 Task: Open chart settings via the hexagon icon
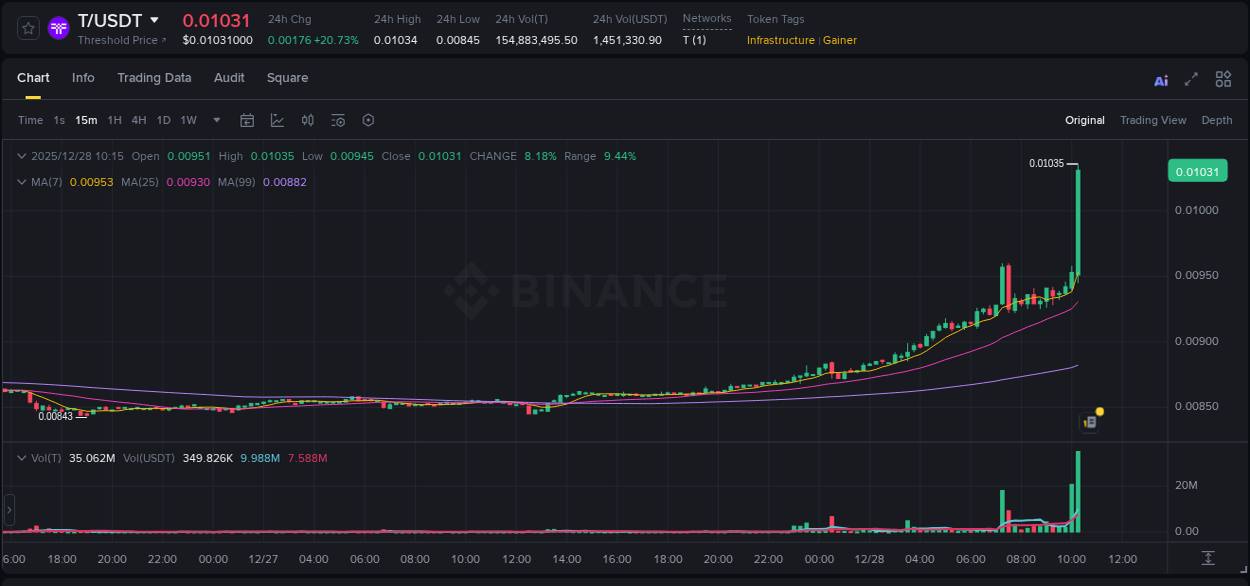pyautogui.click(x=368, y=119)
